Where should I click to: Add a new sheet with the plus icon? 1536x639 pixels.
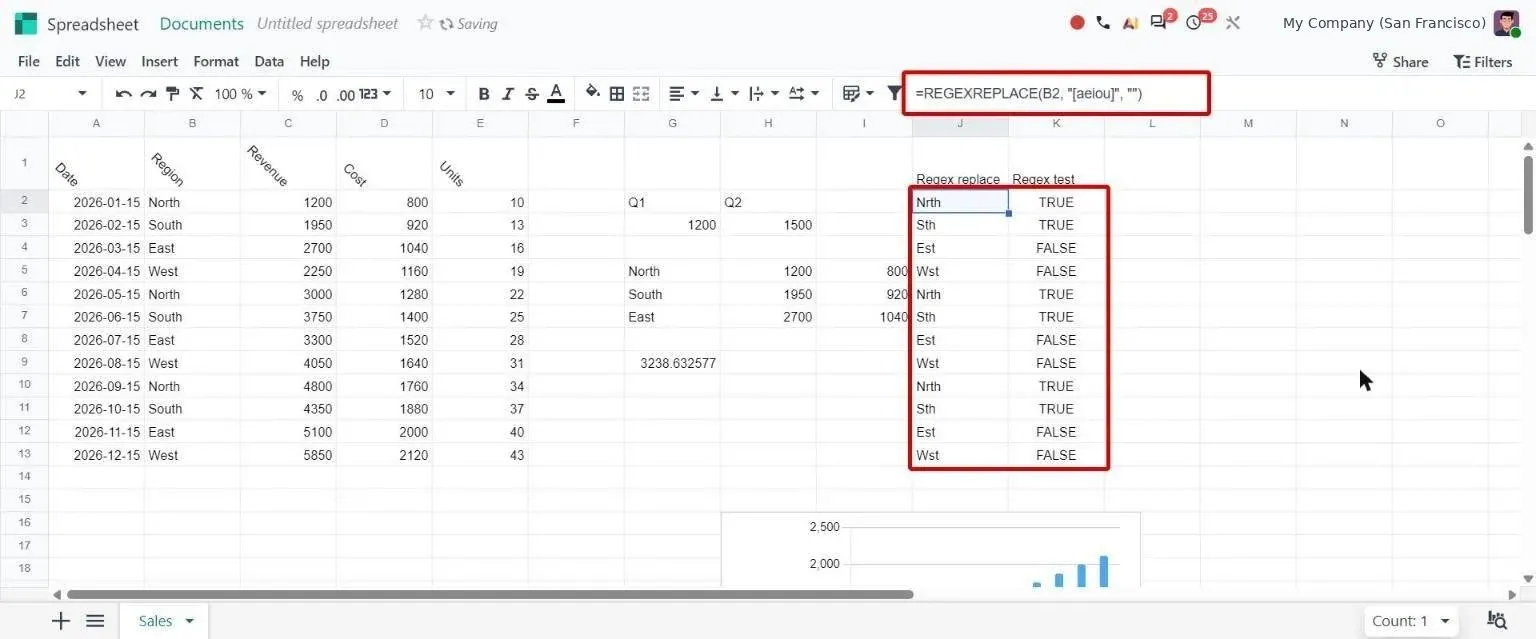[x=61, y=621]
